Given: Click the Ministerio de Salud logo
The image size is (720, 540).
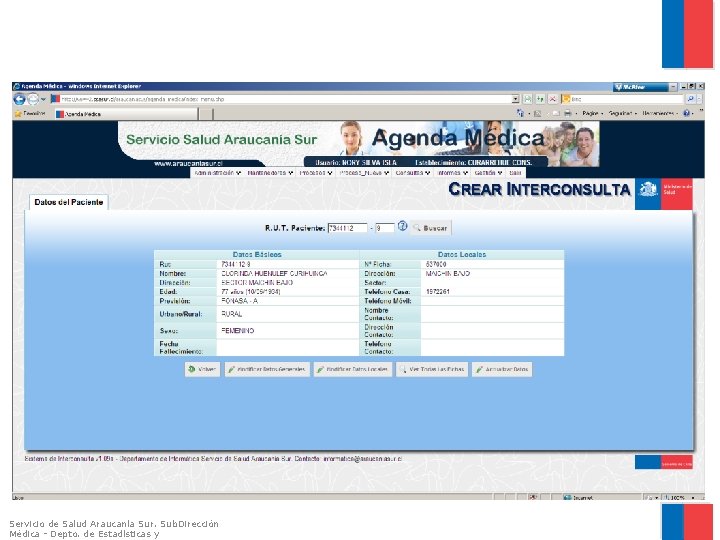Looking at the screenshot, I should pos(664,194).
